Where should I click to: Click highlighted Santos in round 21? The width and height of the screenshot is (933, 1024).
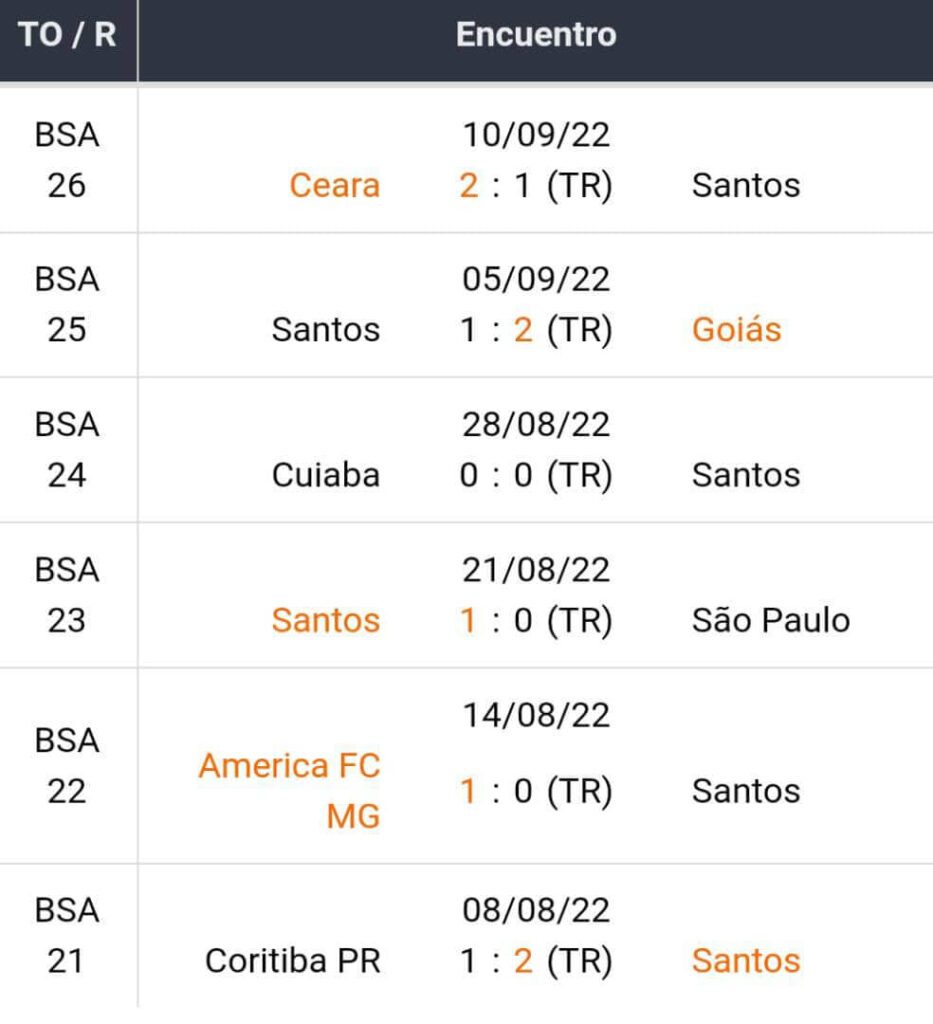746,961
